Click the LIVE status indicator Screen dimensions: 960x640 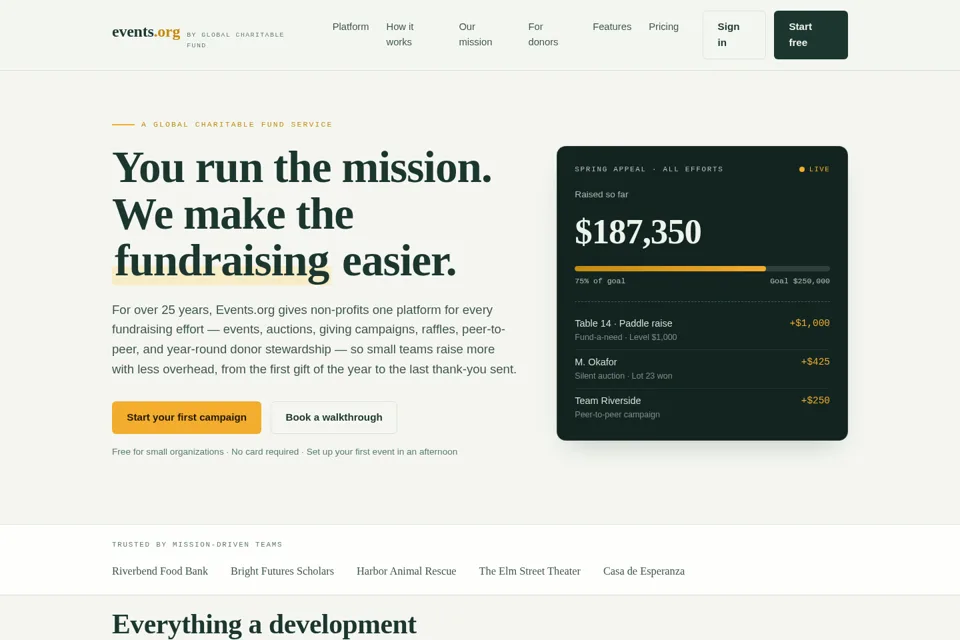[x=814, y=169]
